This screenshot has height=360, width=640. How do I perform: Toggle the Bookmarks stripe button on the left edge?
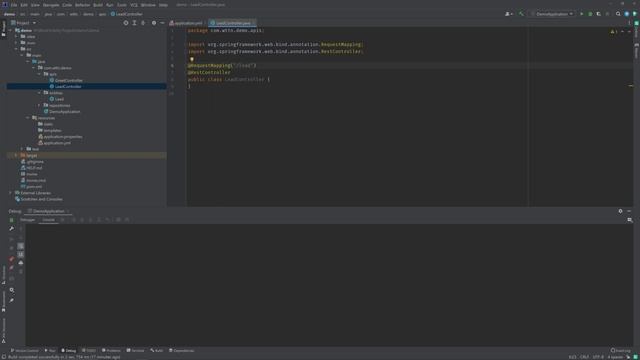(x=4, y=302)
